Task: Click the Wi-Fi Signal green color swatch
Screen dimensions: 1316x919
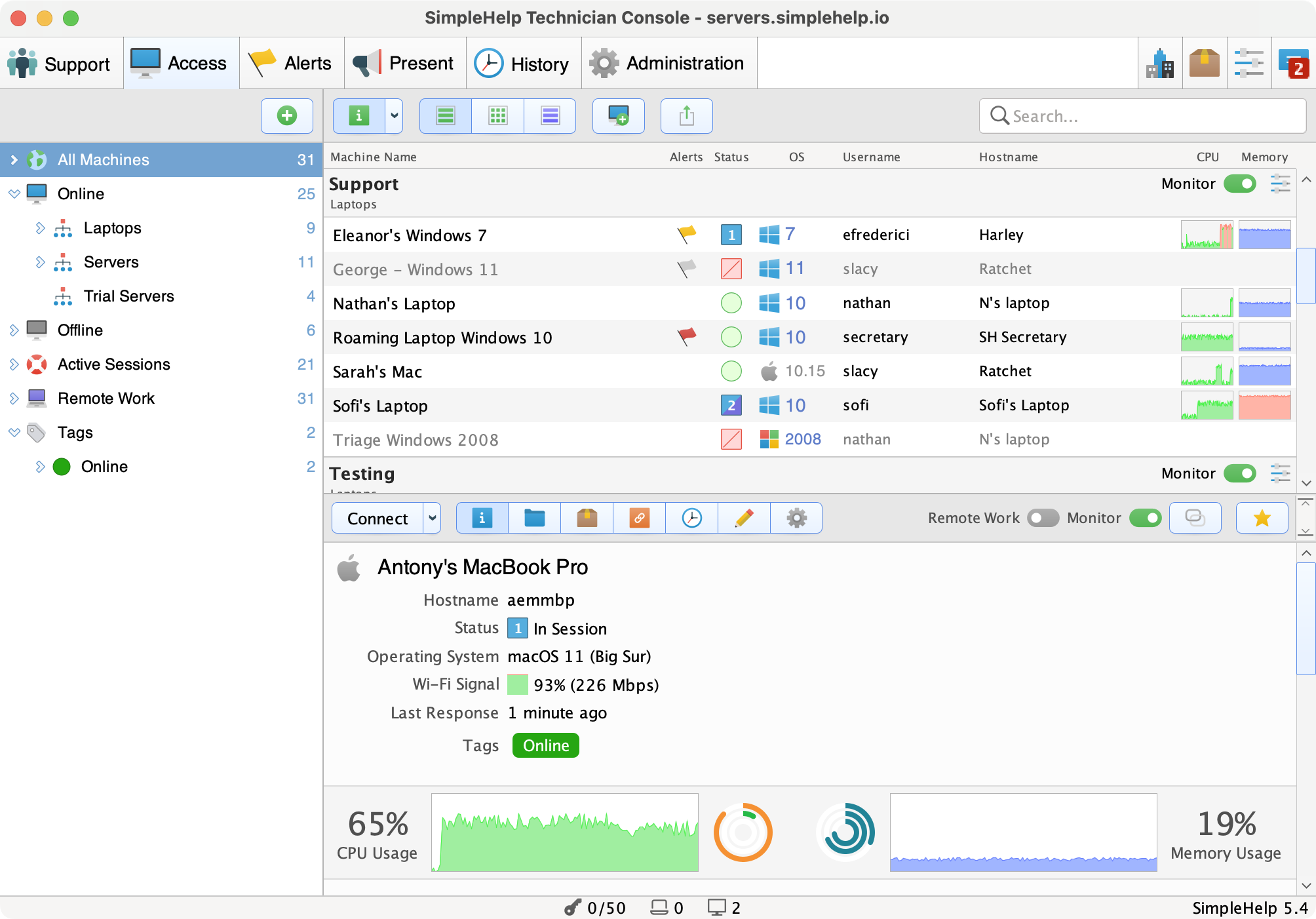Action: click(x=518, y=685)
